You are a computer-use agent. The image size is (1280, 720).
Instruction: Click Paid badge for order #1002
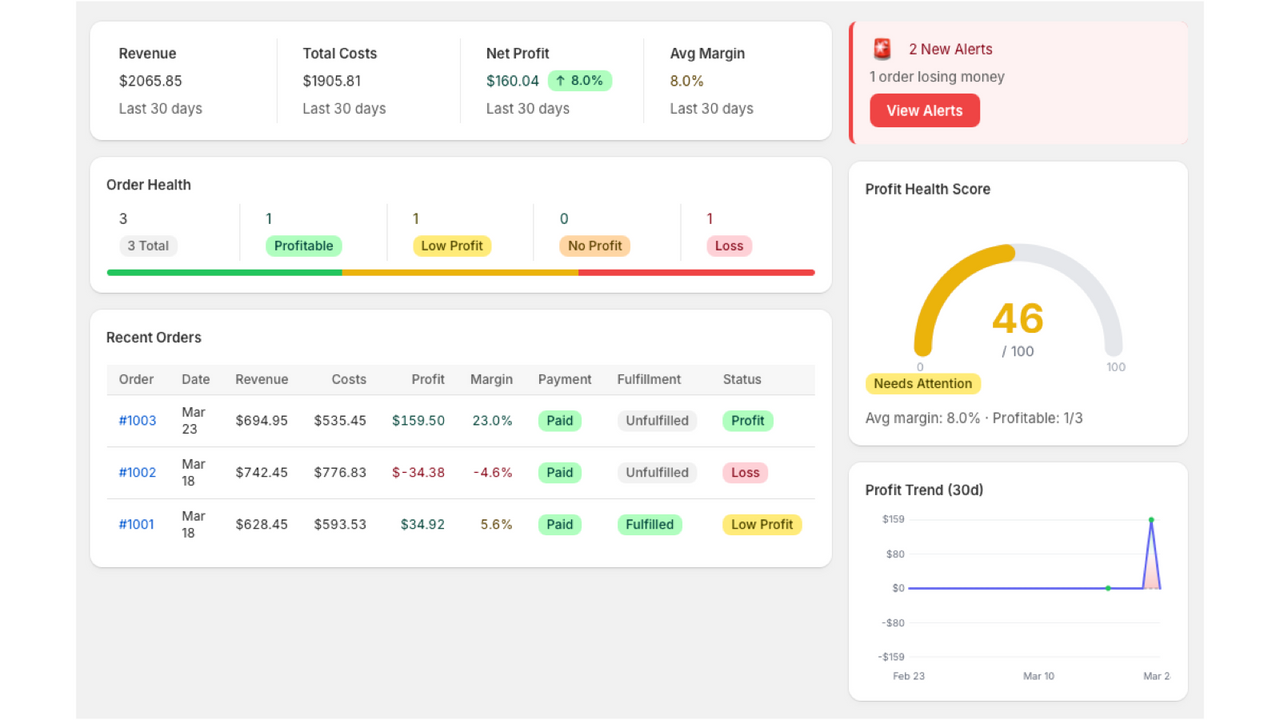click(560, 473)
